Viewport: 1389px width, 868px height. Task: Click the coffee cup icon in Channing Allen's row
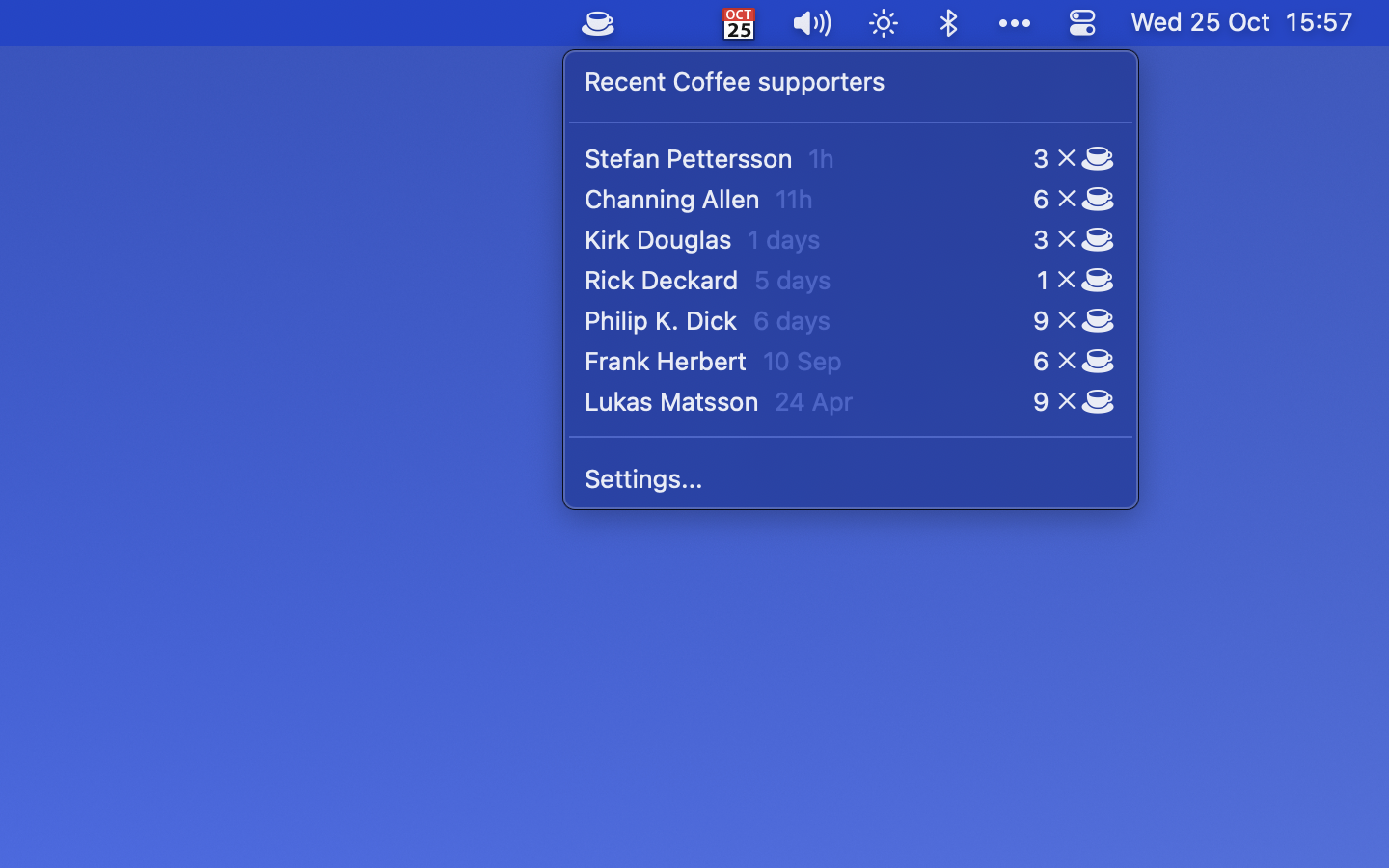pyautogui.click(x=1098, y=199)
